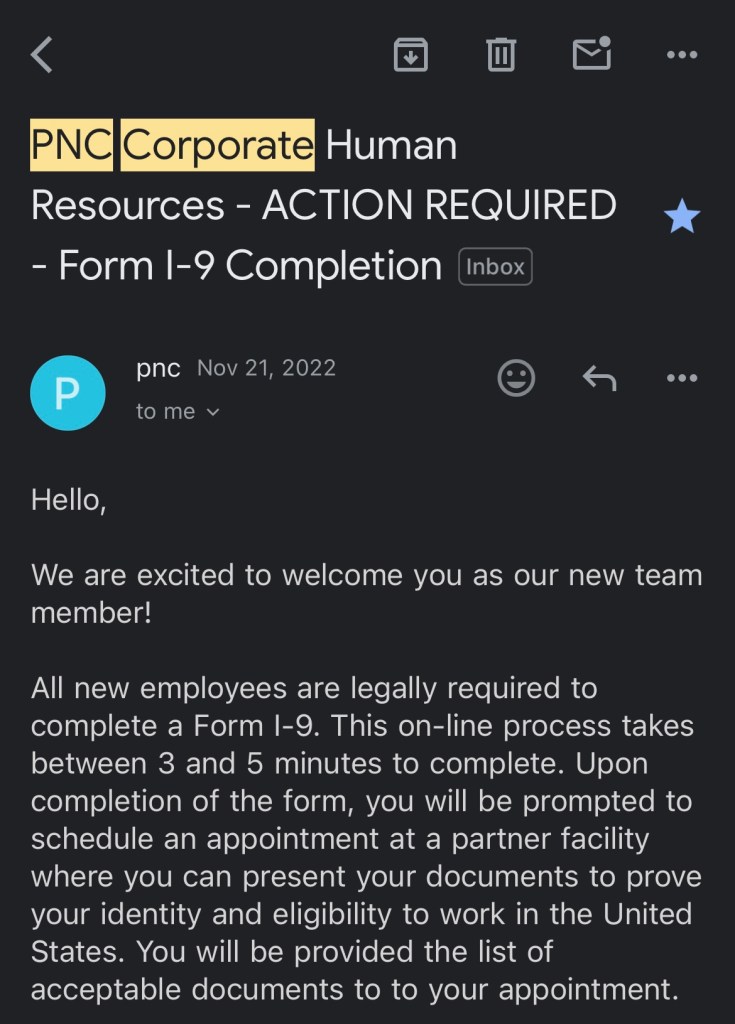Delete this email with trash icon
The image size is (735, 1024).
500,55
